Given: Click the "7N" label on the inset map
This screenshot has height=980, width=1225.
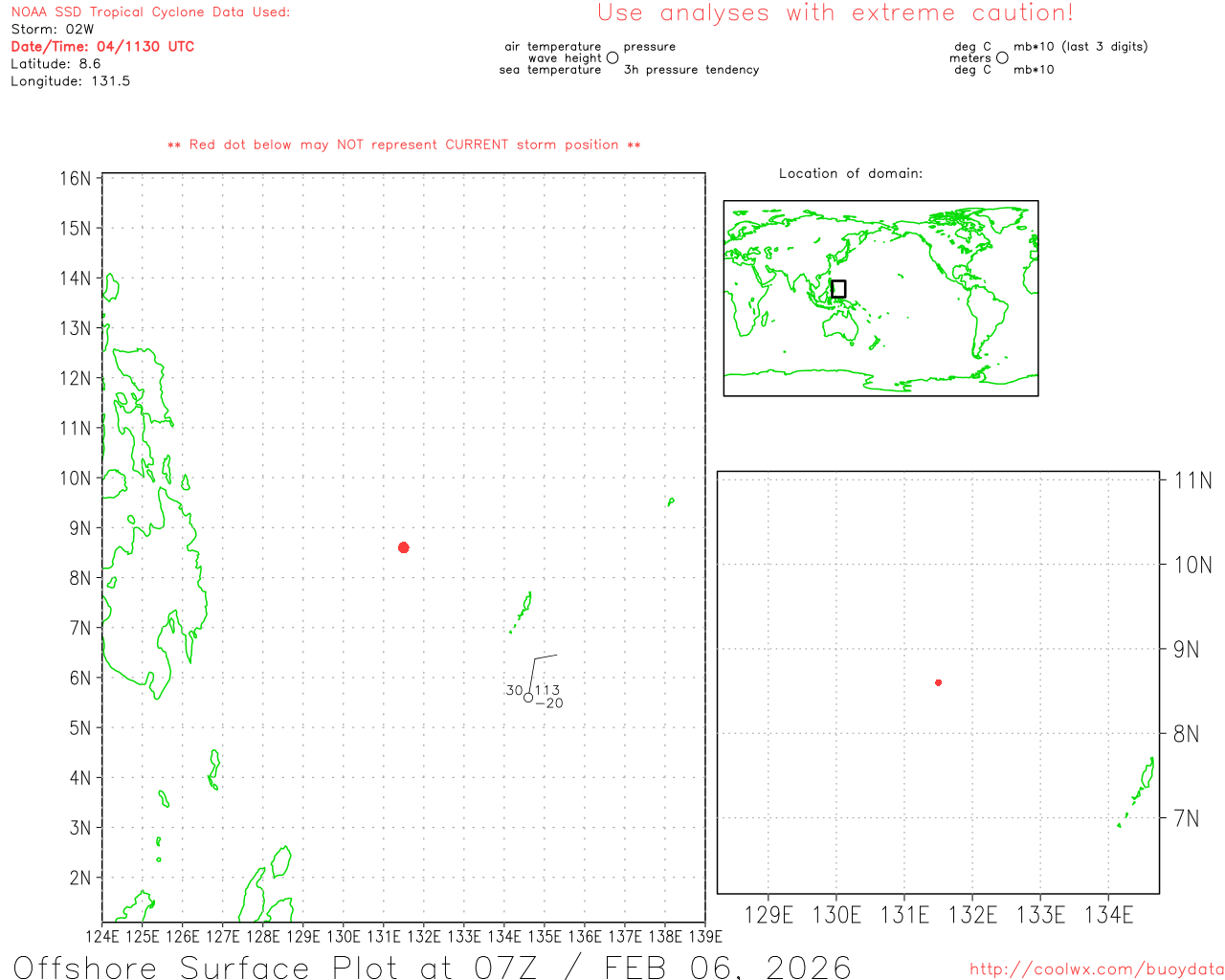Looking at the screenshot, I should (1187, 818).
